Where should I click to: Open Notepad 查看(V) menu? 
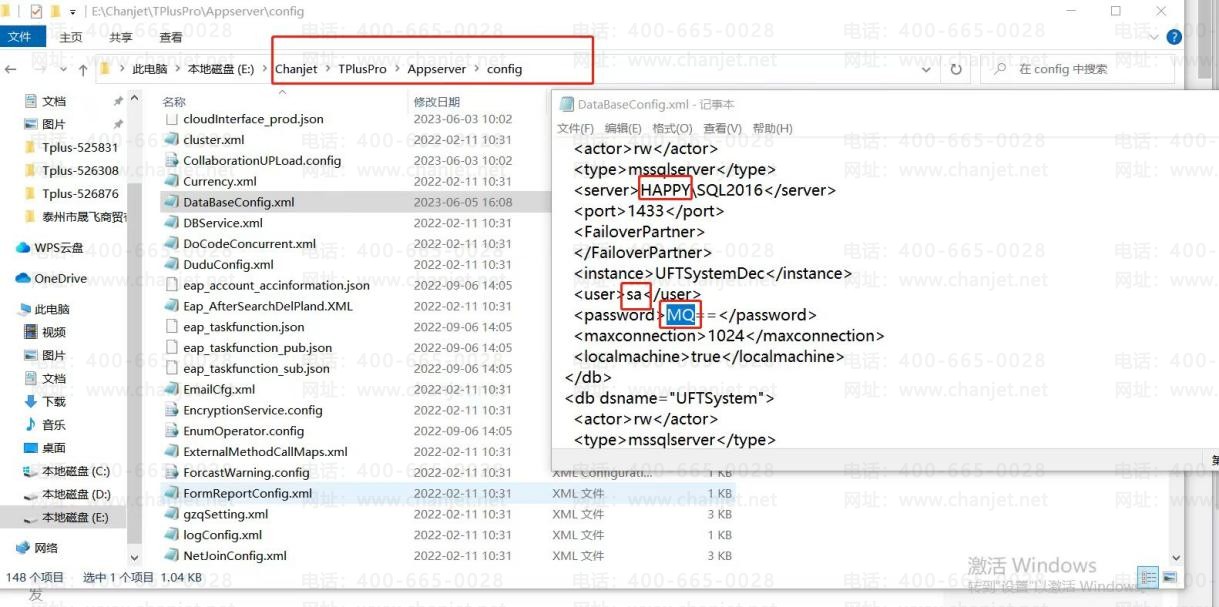tap(722, 129)
